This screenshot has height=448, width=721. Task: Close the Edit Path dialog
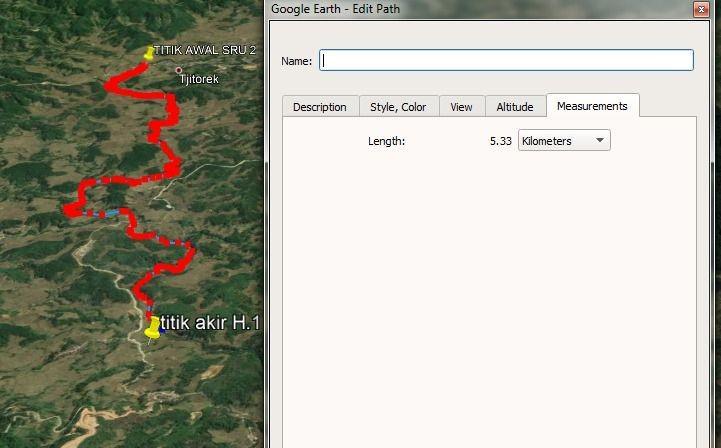pyautogui.click(x=701, y=9)
